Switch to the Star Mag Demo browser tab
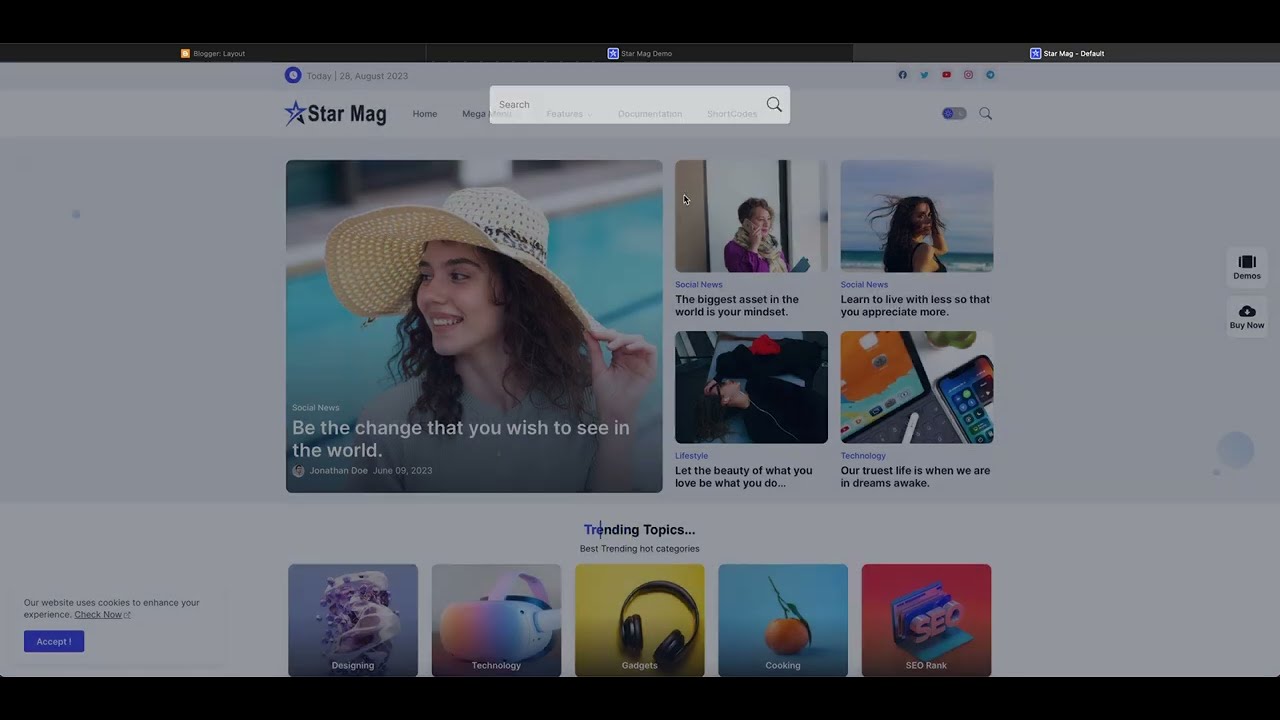This screenshot has height=720, width=1280. pyautogui.click(x=640, y=53)
